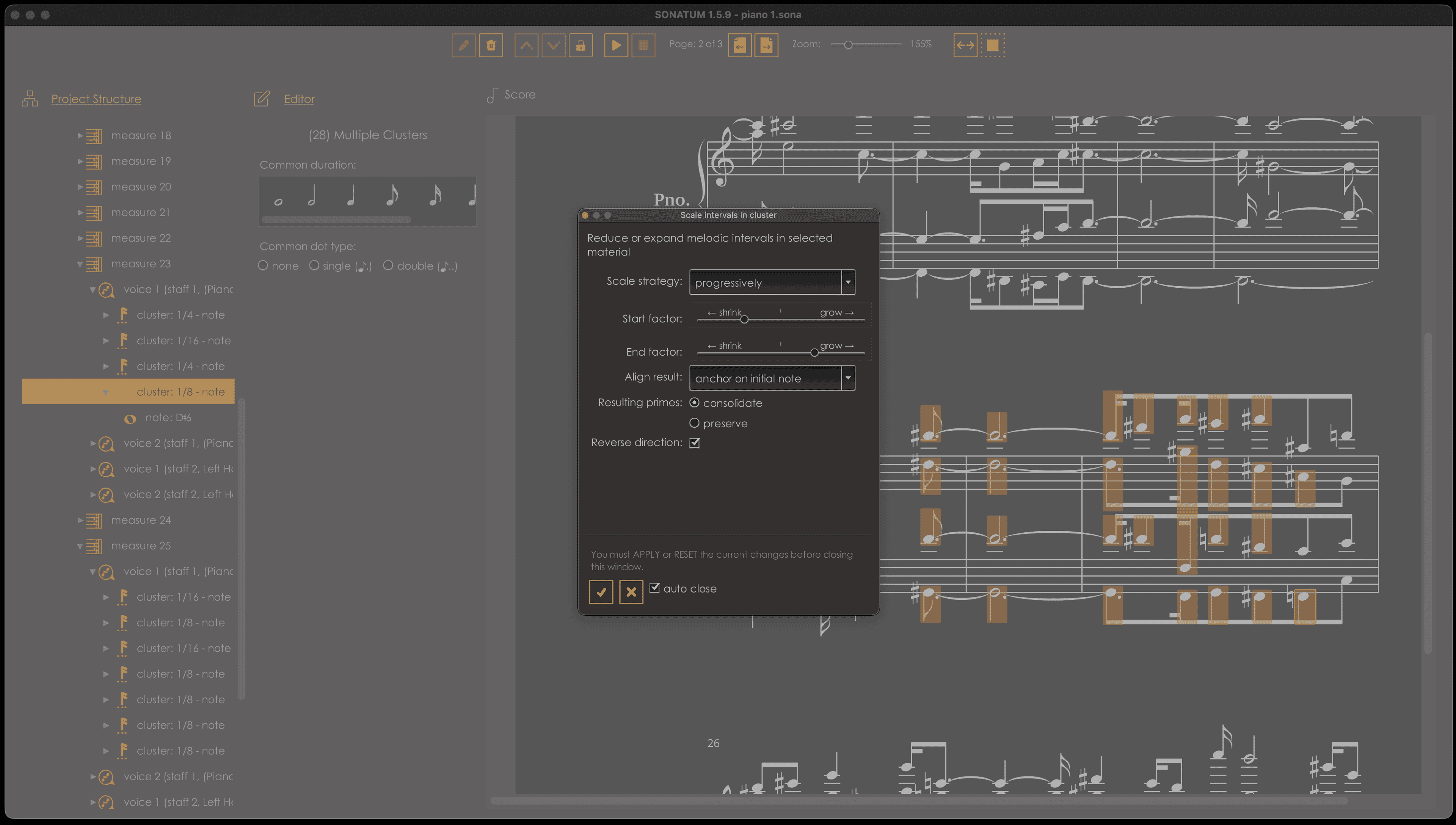Image resolution: width=1456 pixels, height=825 pixels.
Task: Choose none dot type
Action: (x=263, y=265)
